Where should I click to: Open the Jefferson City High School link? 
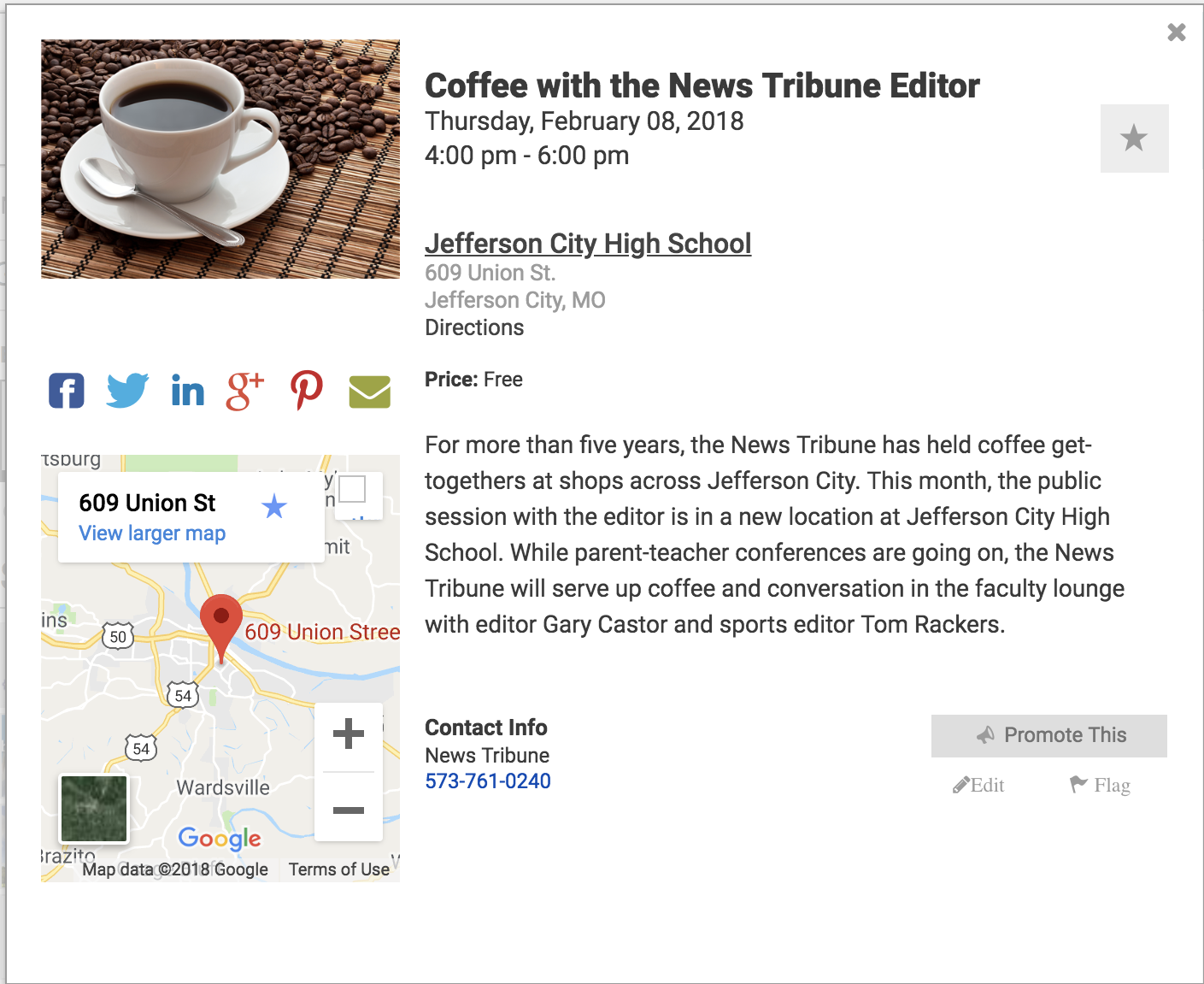(588, 244)
